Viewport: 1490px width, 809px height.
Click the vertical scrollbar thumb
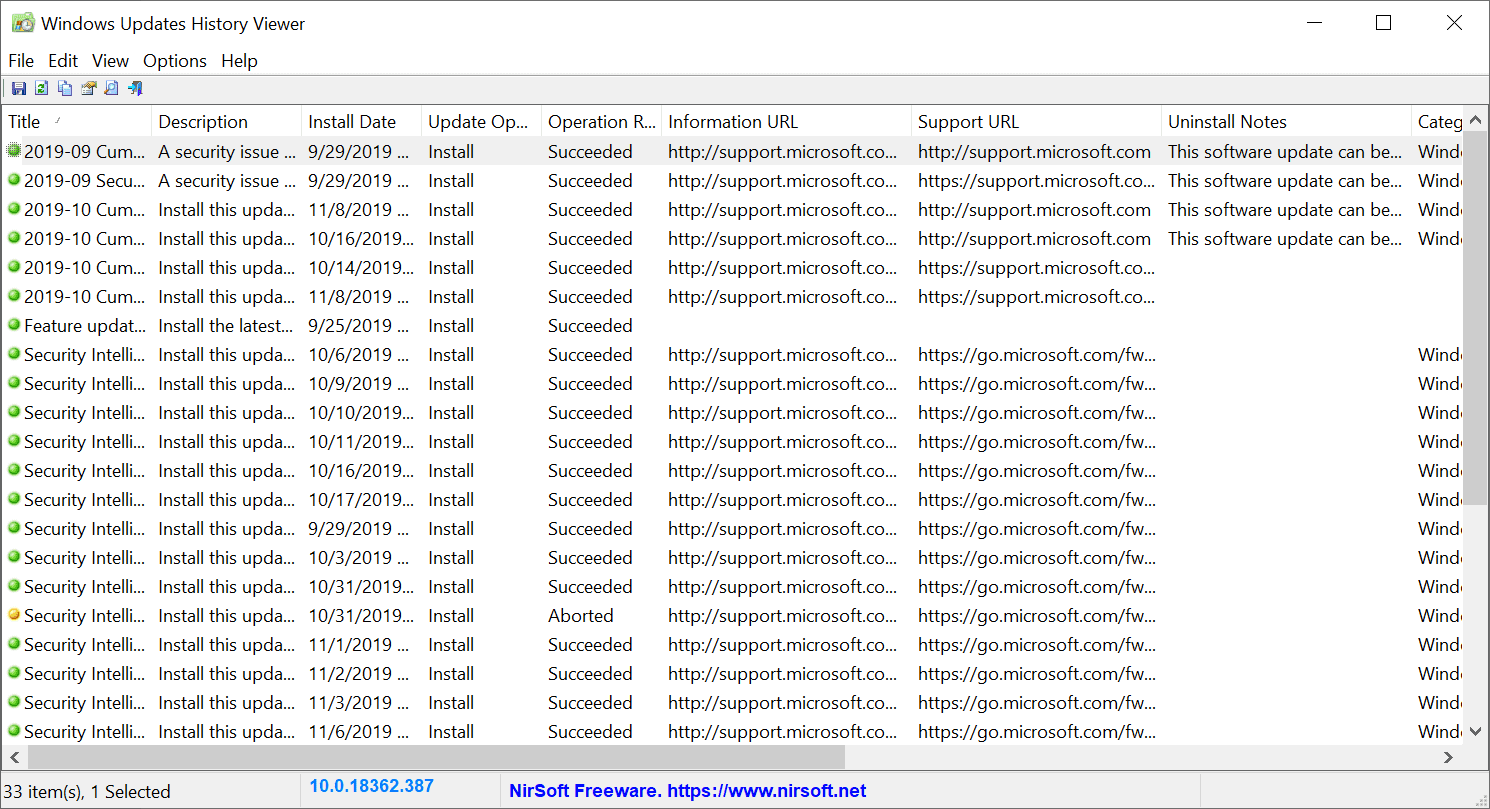click(1476, 316)
